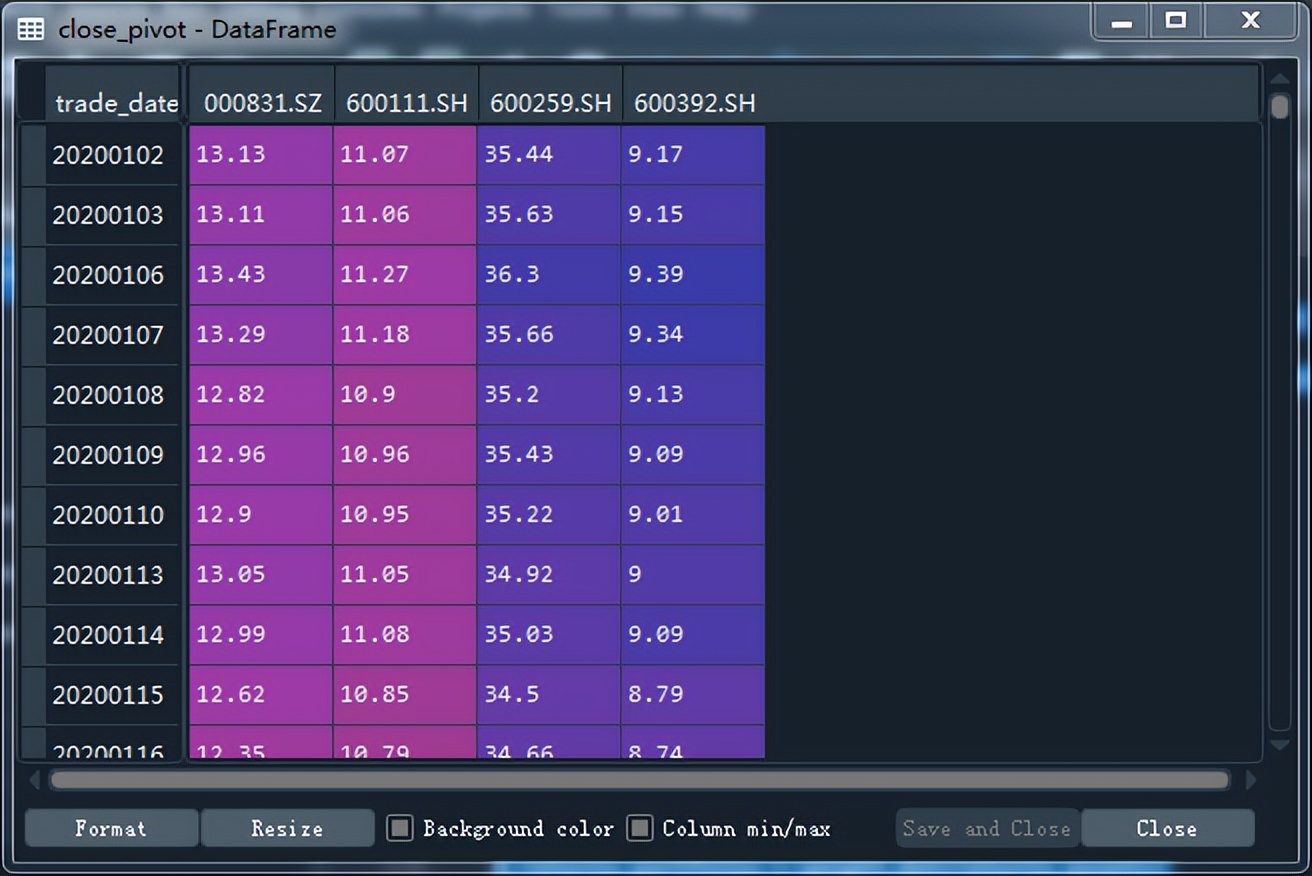
Task: Click cell 12.99 in row 20200114
Action: click(261, 635)
